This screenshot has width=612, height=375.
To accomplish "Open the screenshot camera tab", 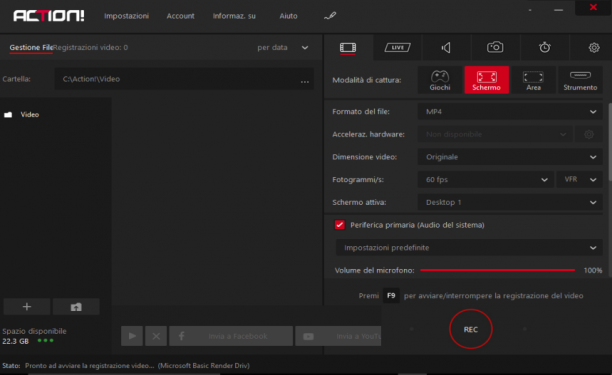I will coord(495,47).
